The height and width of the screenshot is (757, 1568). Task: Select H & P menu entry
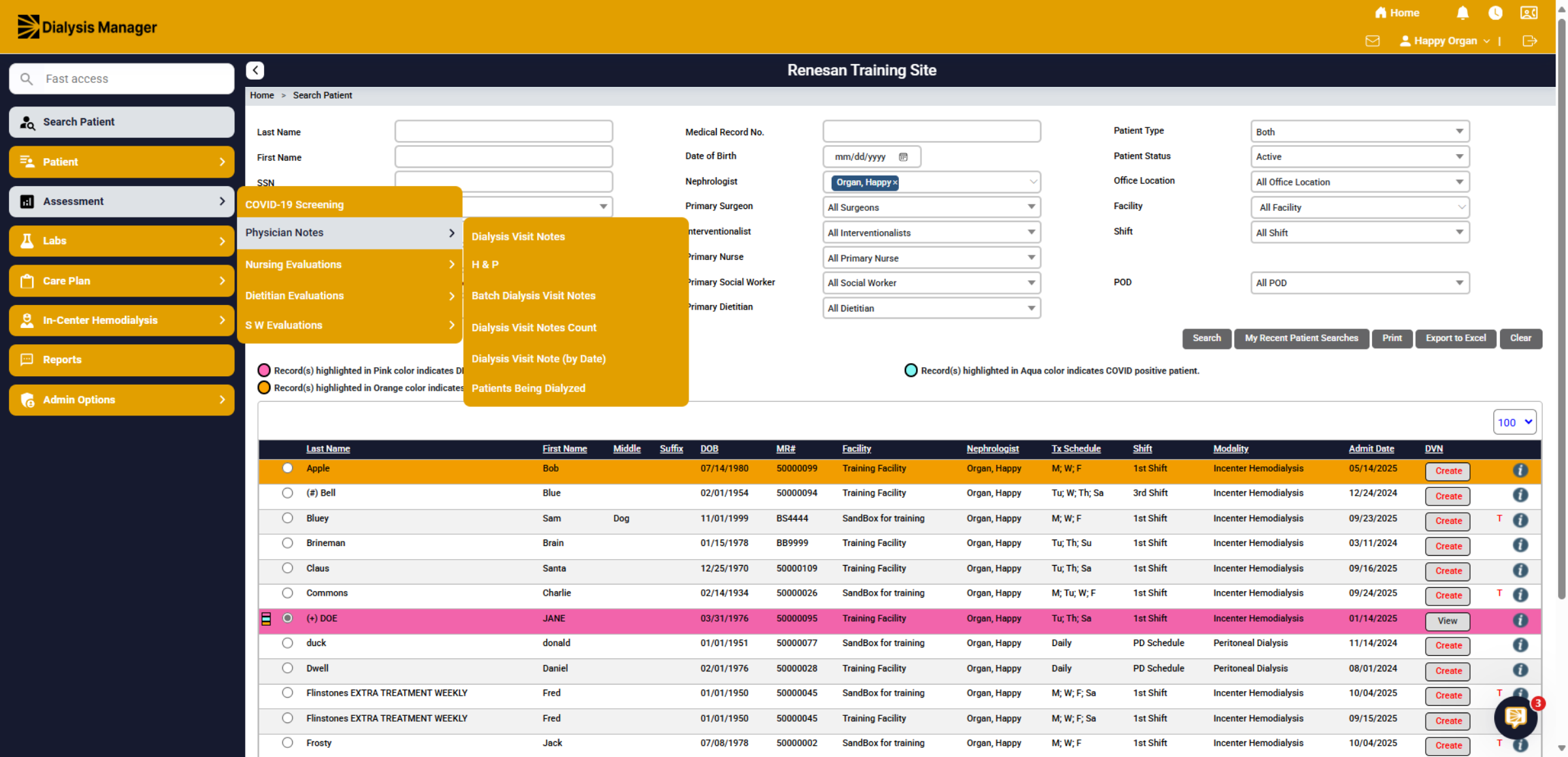pyautogui.click(x=485, y=265)
